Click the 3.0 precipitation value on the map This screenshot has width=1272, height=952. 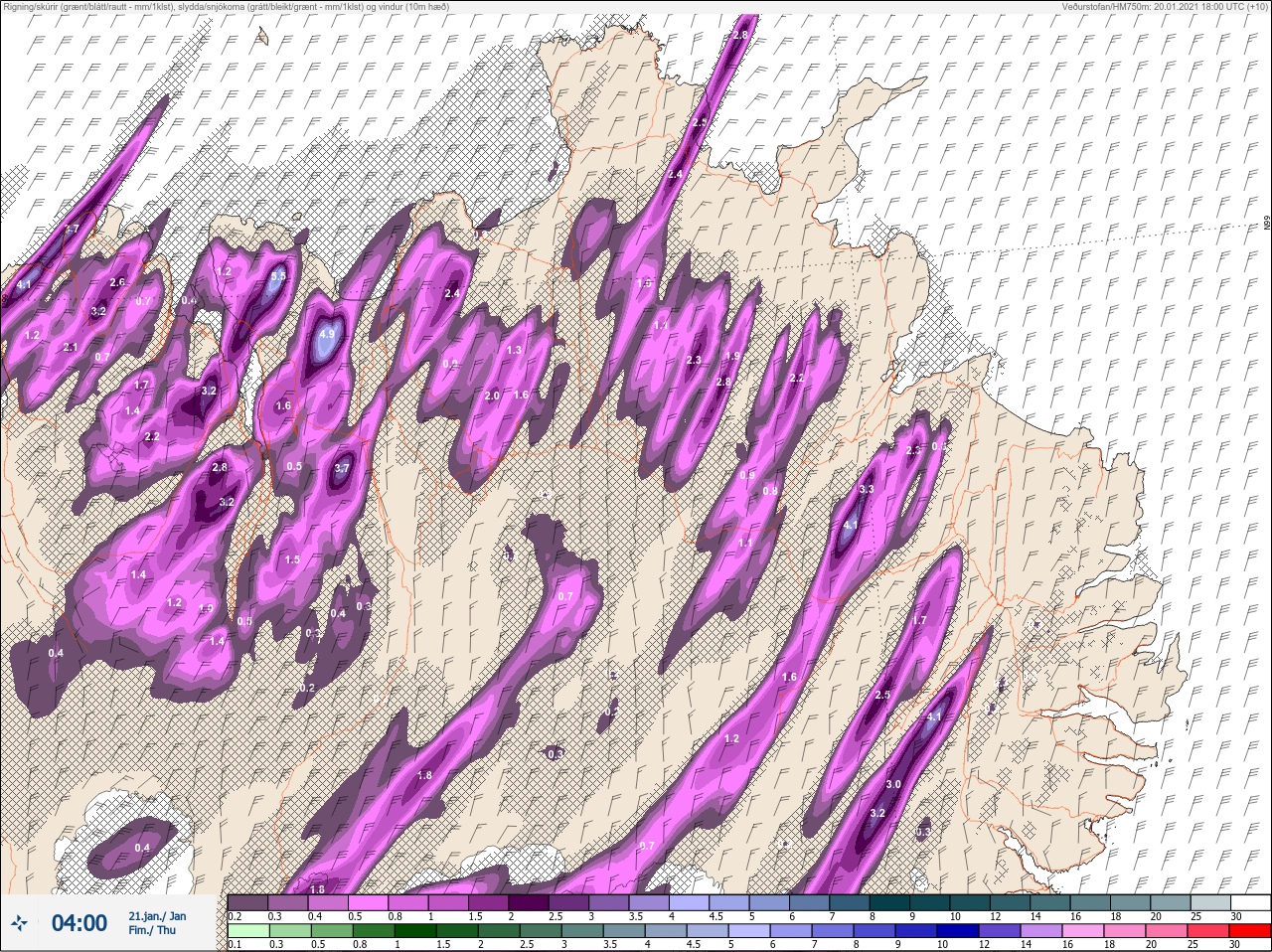(892, 784)
